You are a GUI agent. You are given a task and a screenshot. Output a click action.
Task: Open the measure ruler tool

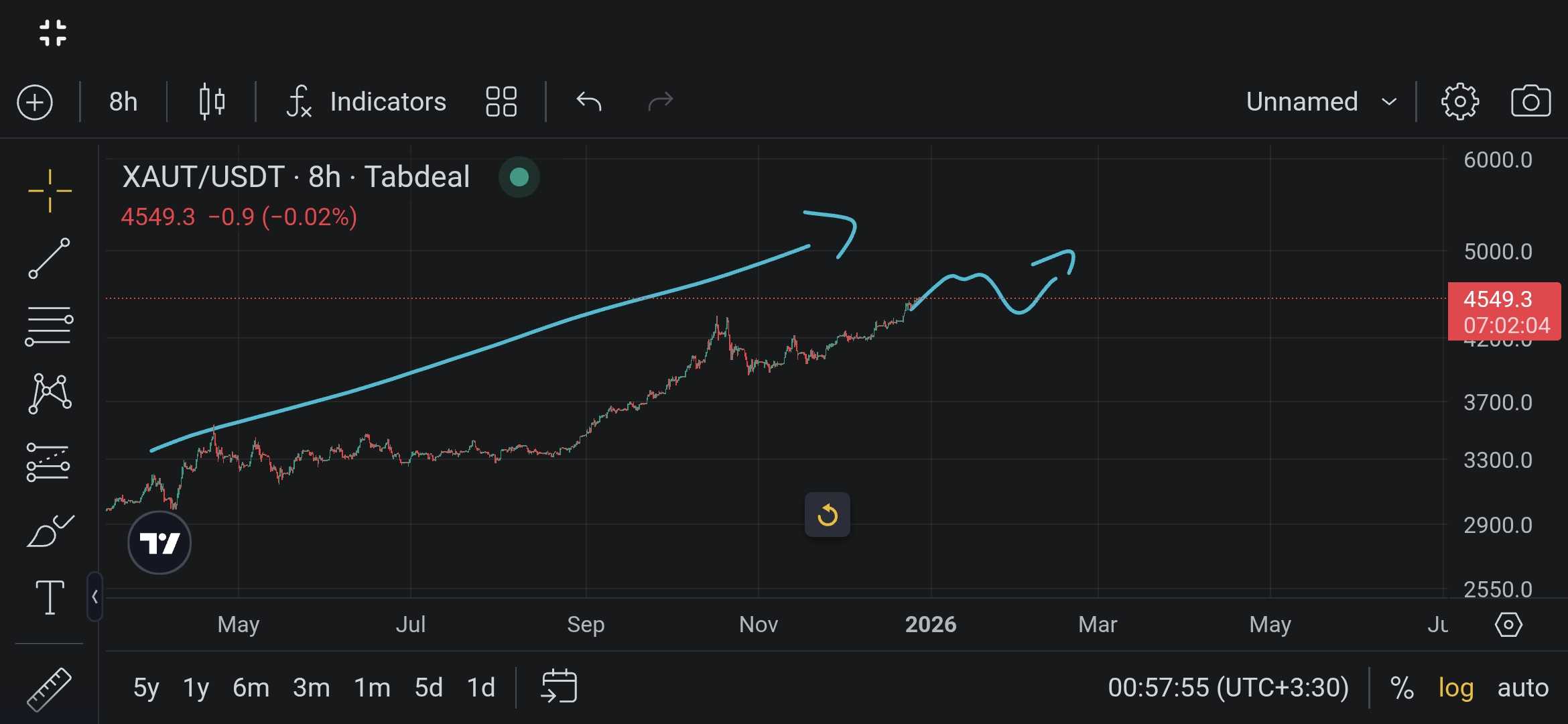[x=49, y=689]
